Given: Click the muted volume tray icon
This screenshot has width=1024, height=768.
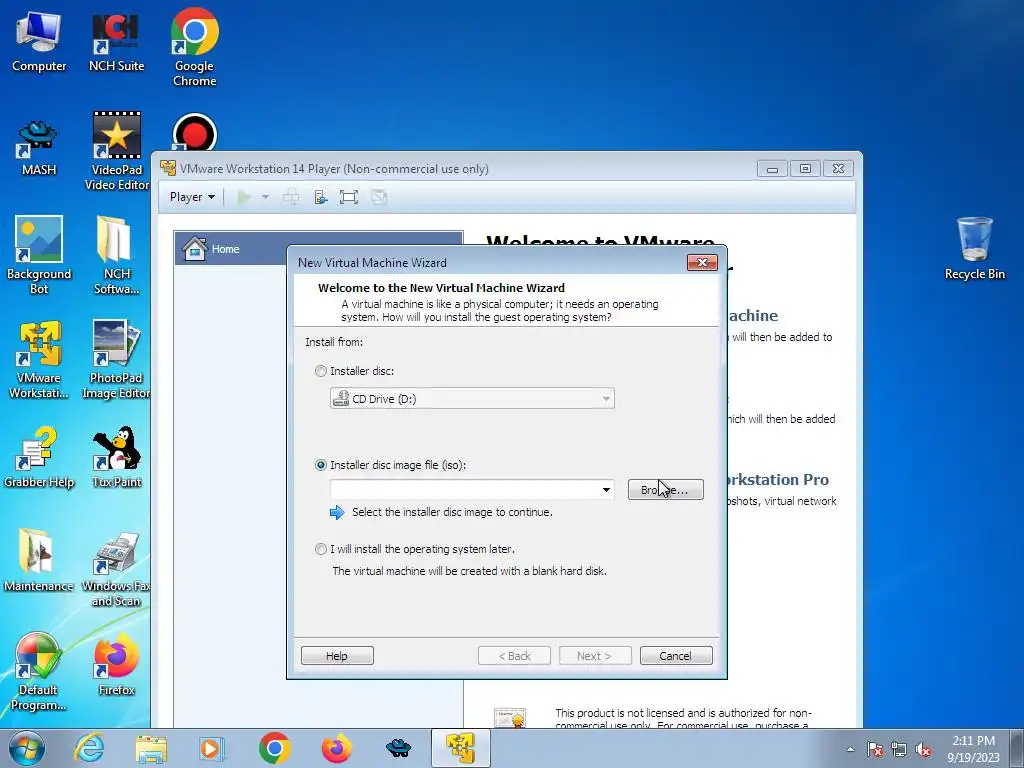Looking at the screenshot, I should click(923, 749).
